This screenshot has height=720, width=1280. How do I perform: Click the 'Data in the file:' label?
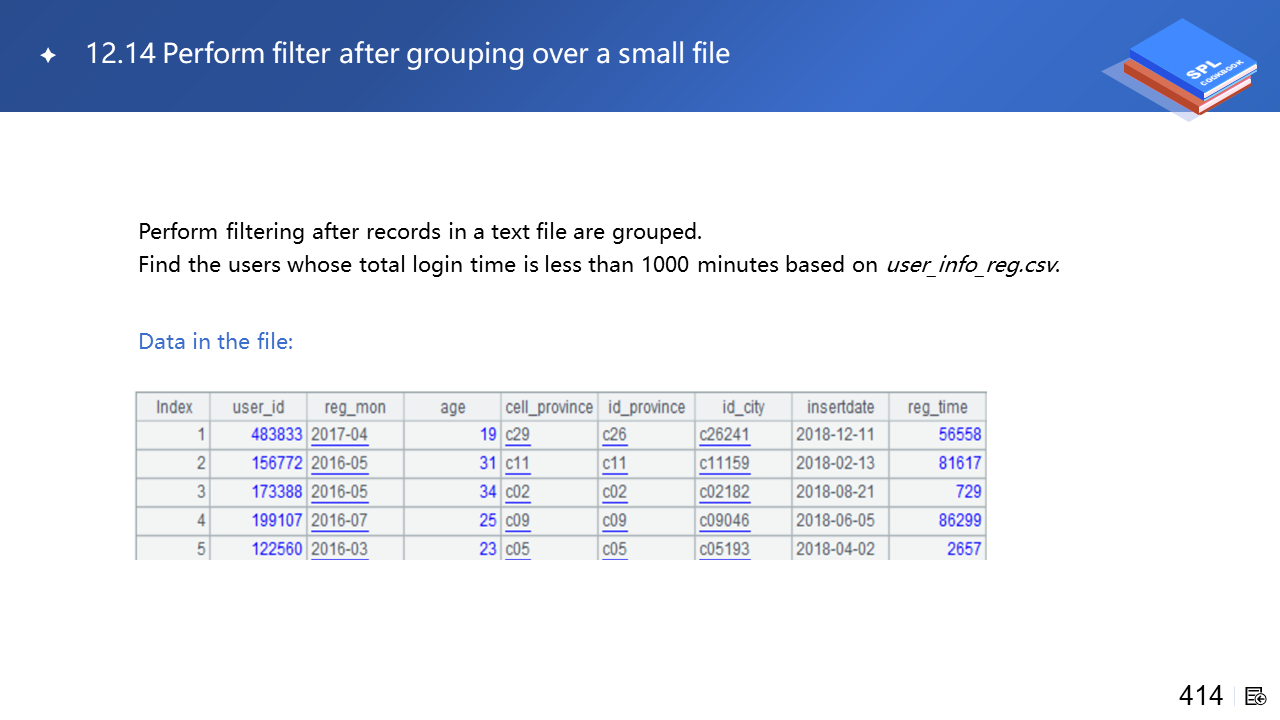[216, 342]
